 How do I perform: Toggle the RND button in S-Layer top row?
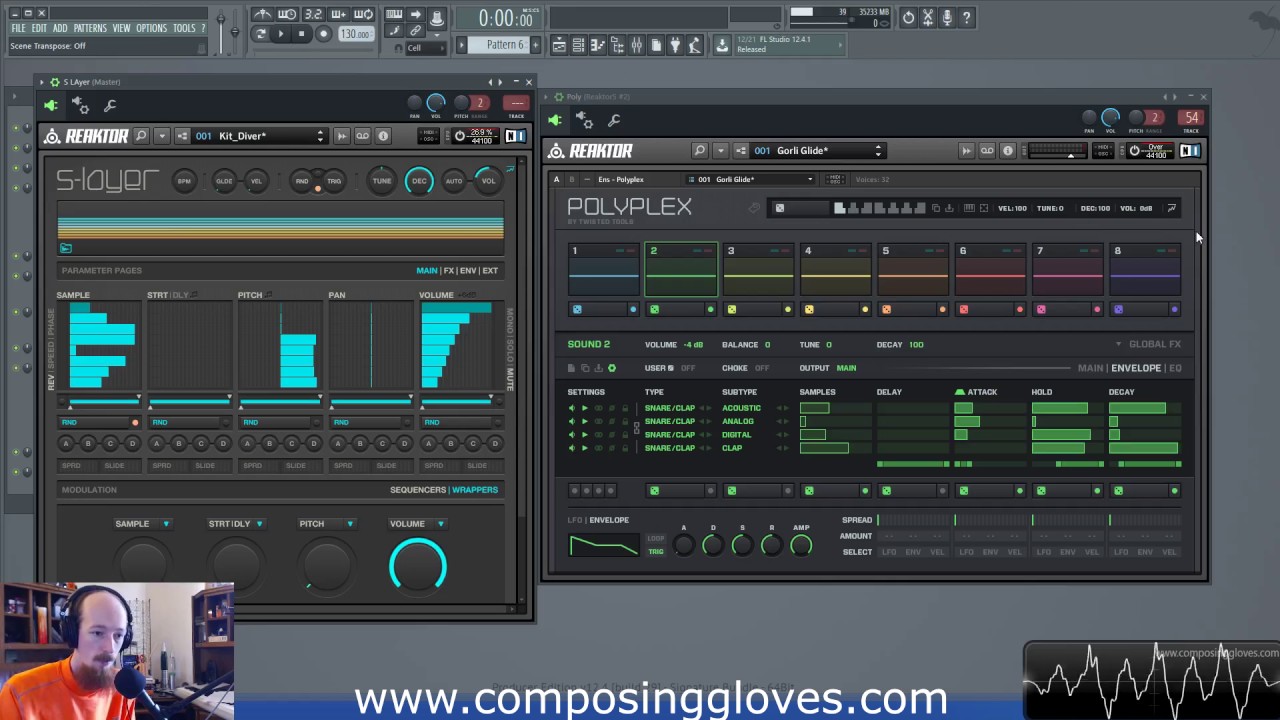click(x=301, y=181)
